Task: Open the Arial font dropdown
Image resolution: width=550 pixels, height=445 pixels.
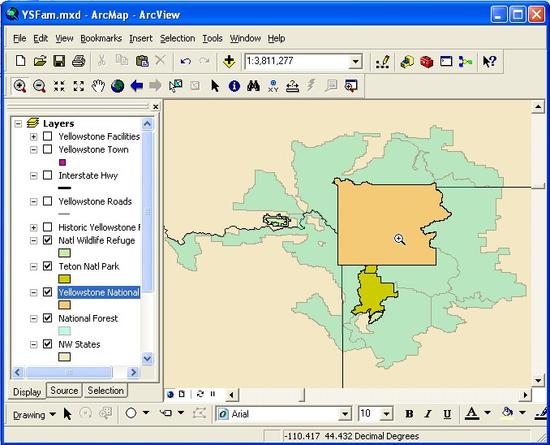Action: click(x=345, y=414)
